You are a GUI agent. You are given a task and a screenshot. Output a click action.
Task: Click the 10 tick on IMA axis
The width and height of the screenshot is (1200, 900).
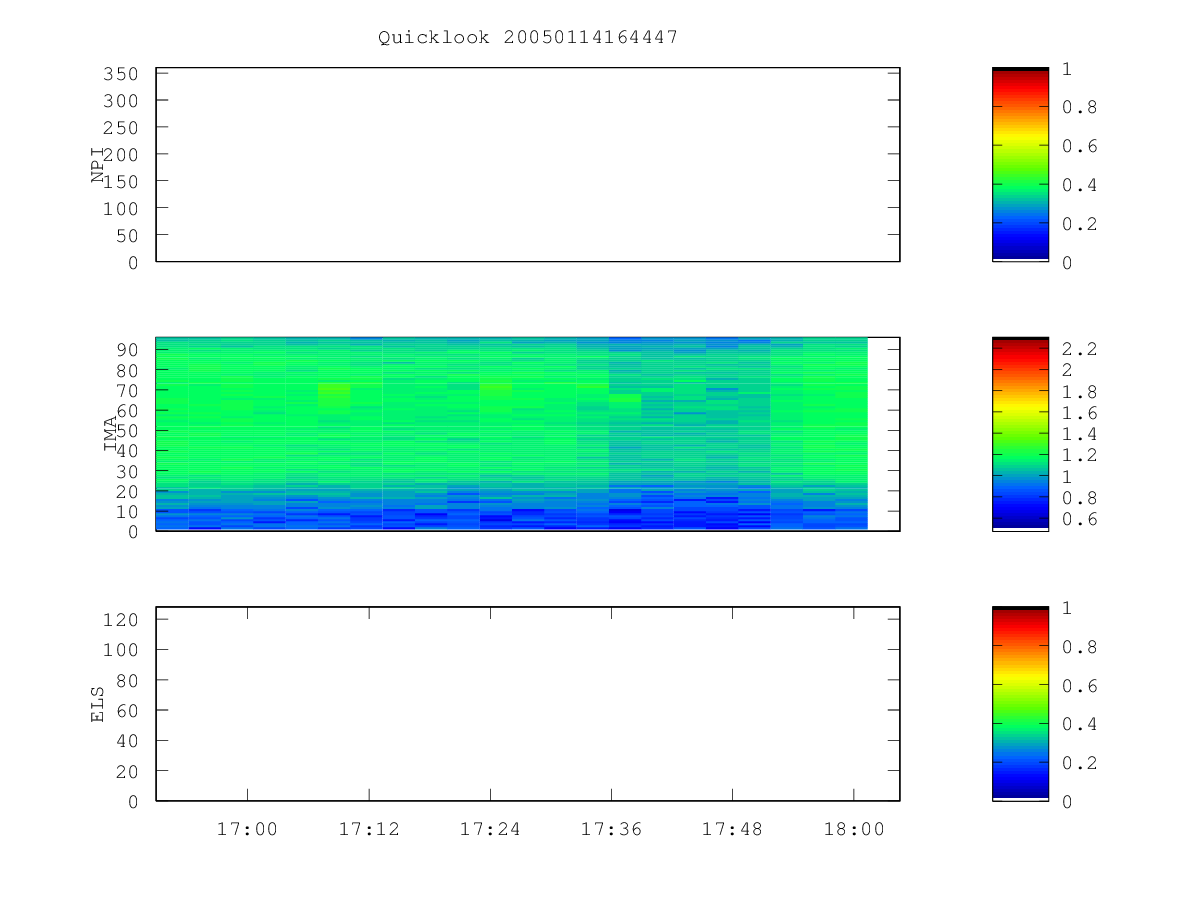tap(126, 512)
